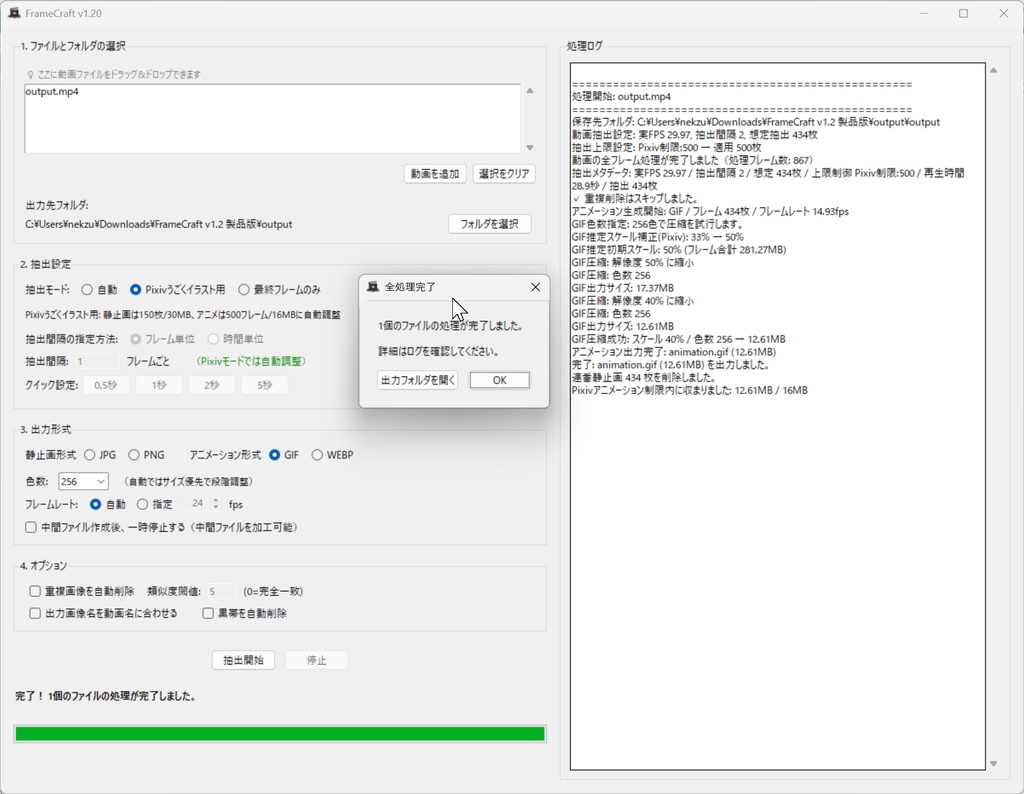Decrease fps value with spinner down arrow
Viewport: 1024px width, 794px height.
click(216, 507)
